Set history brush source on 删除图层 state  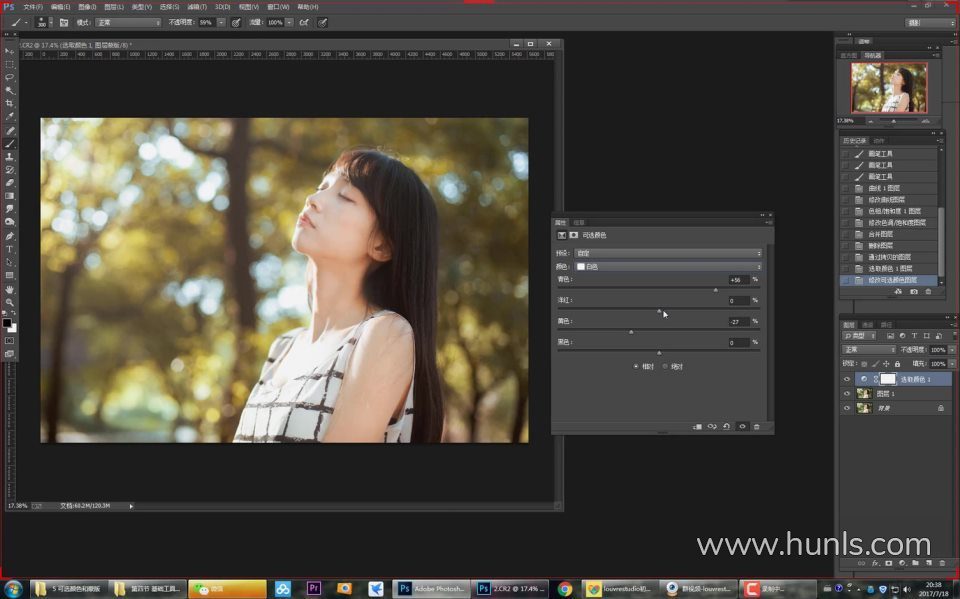click(x=846, y=246)
